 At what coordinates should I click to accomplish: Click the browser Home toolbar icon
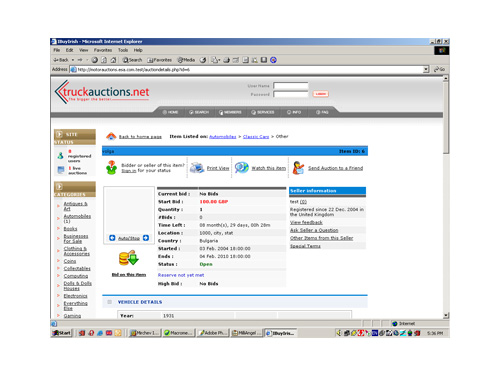[x=113, y=60]
